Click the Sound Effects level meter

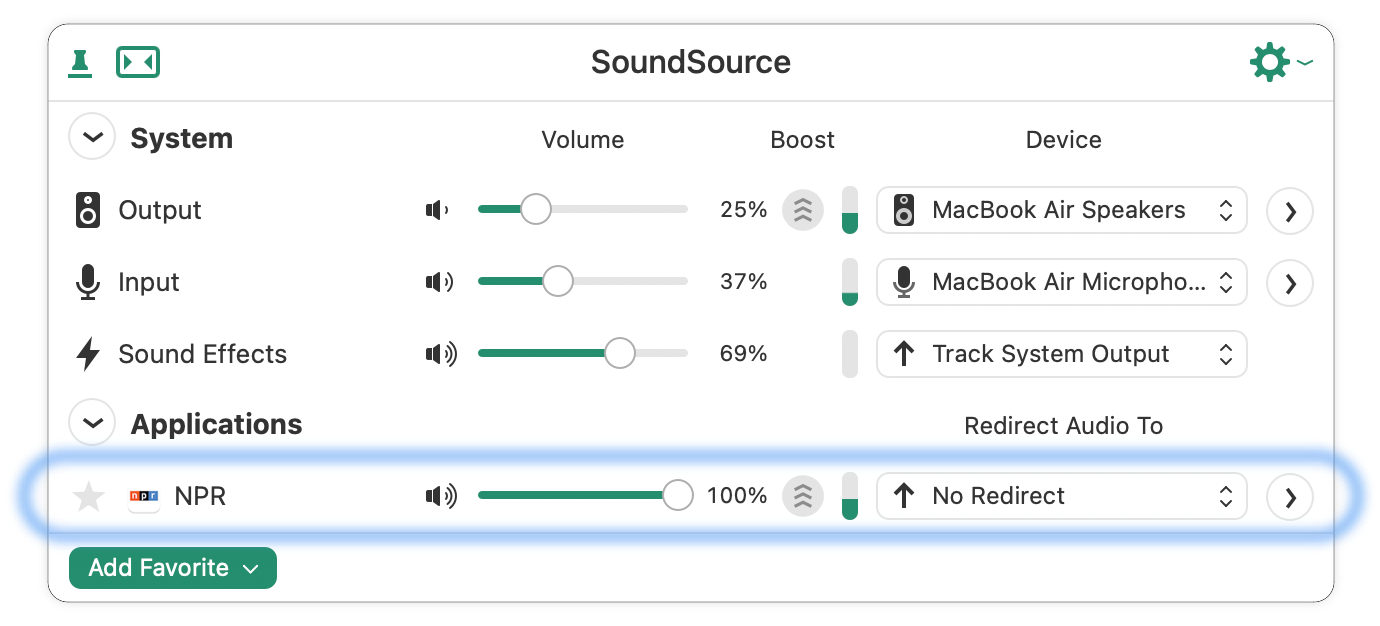coord(850,354)
